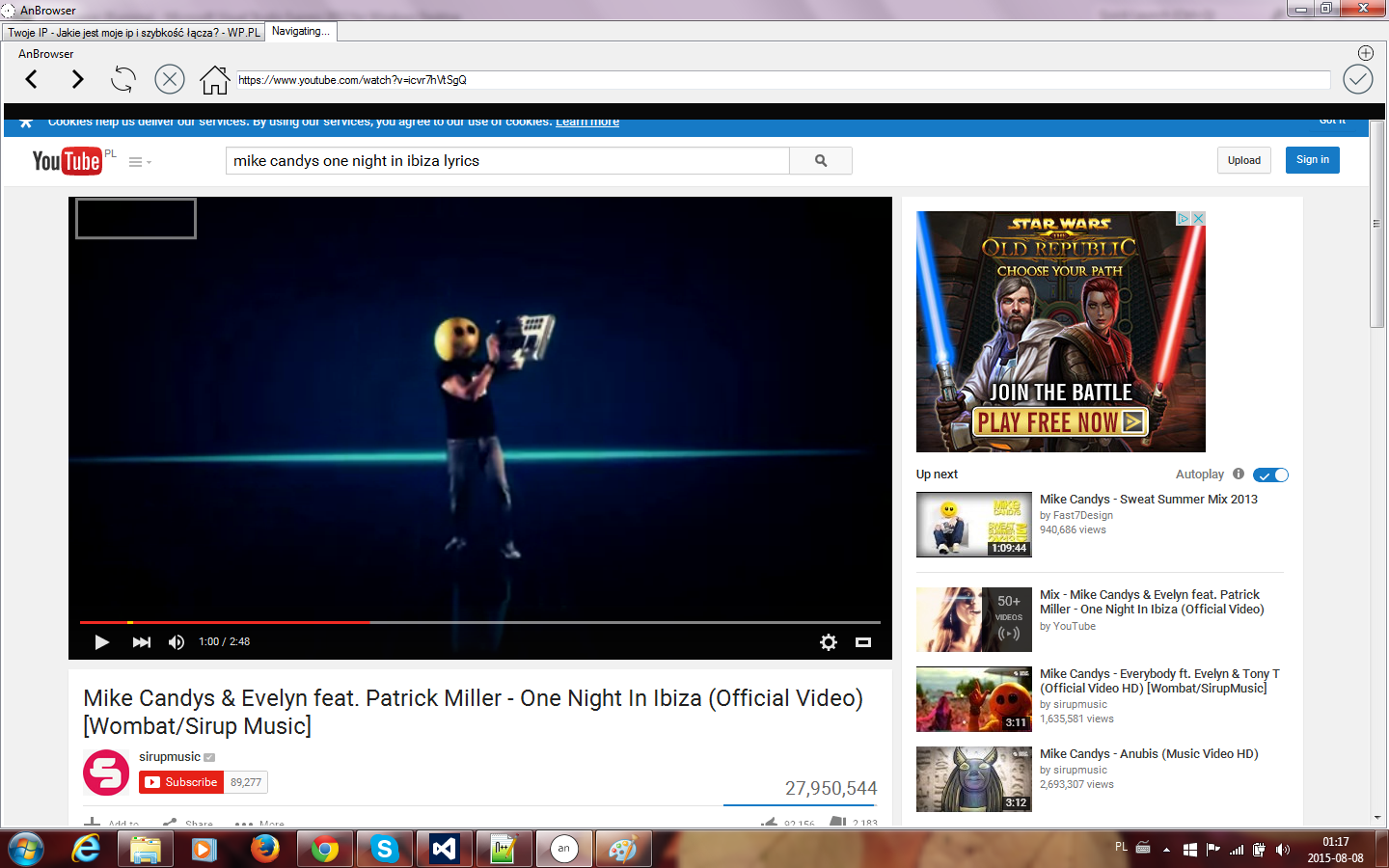Image resolution: width=1389 pixels, height=868 pixels.
Task: Open the Sweat Summer Mix 2013 thumbnail
Action: pyautogui.click(x=974, y=525)
